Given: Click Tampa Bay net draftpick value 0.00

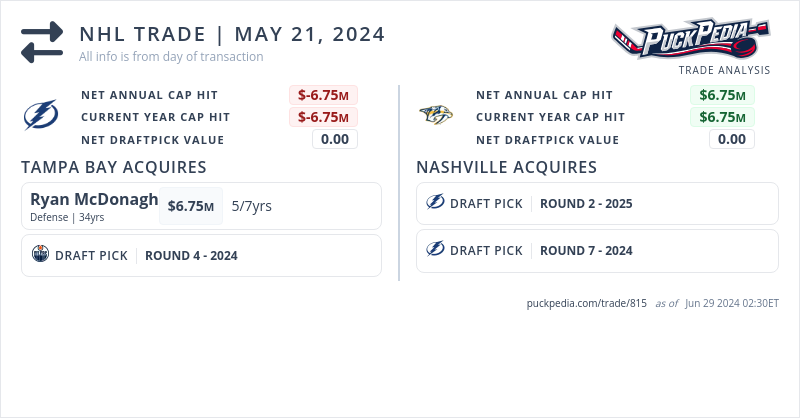Looking at the screenshot, I should click(x=334, y=139).
